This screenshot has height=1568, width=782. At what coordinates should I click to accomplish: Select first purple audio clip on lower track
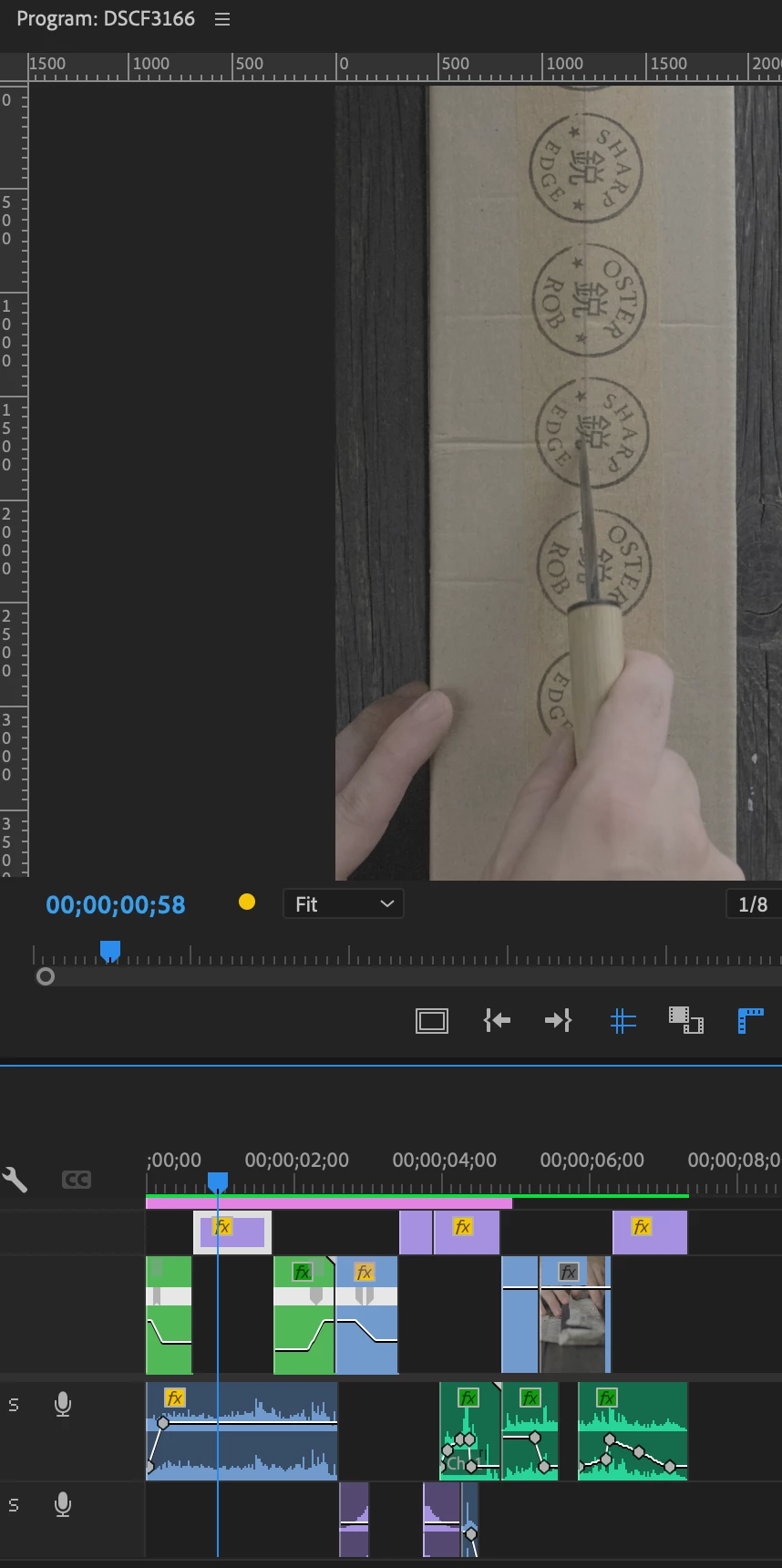(354, 1519)
